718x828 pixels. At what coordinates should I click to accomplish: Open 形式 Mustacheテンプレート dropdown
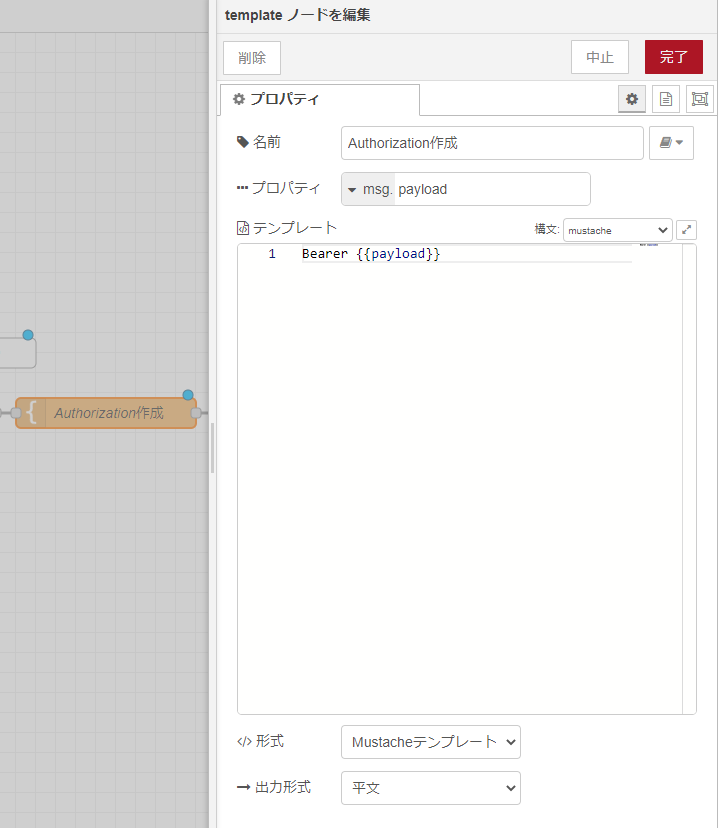(x=431, y=742)
